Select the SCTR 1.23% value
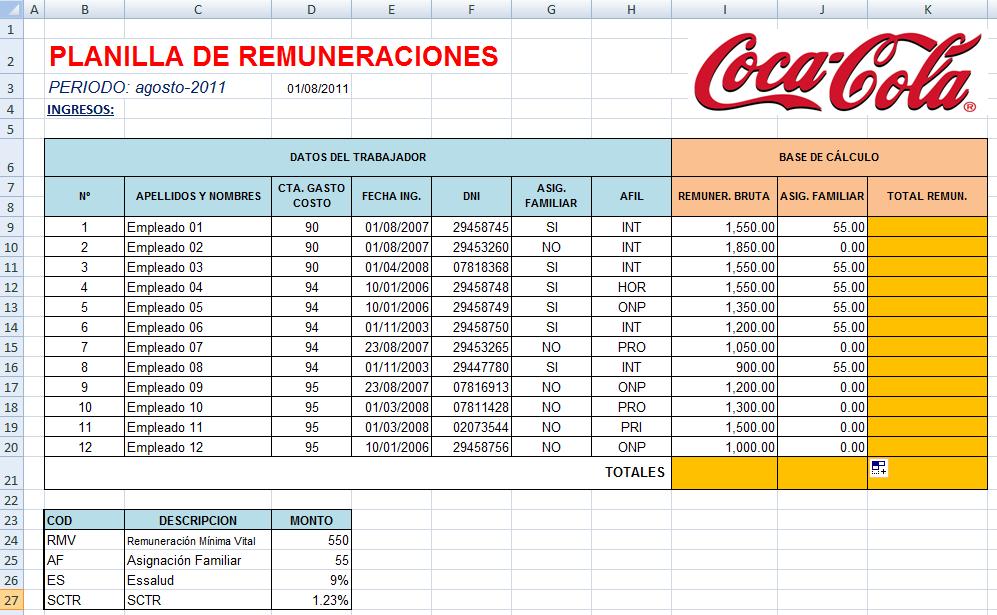The width and height of the screenshot is (997, 615). [x=312, y=600]
